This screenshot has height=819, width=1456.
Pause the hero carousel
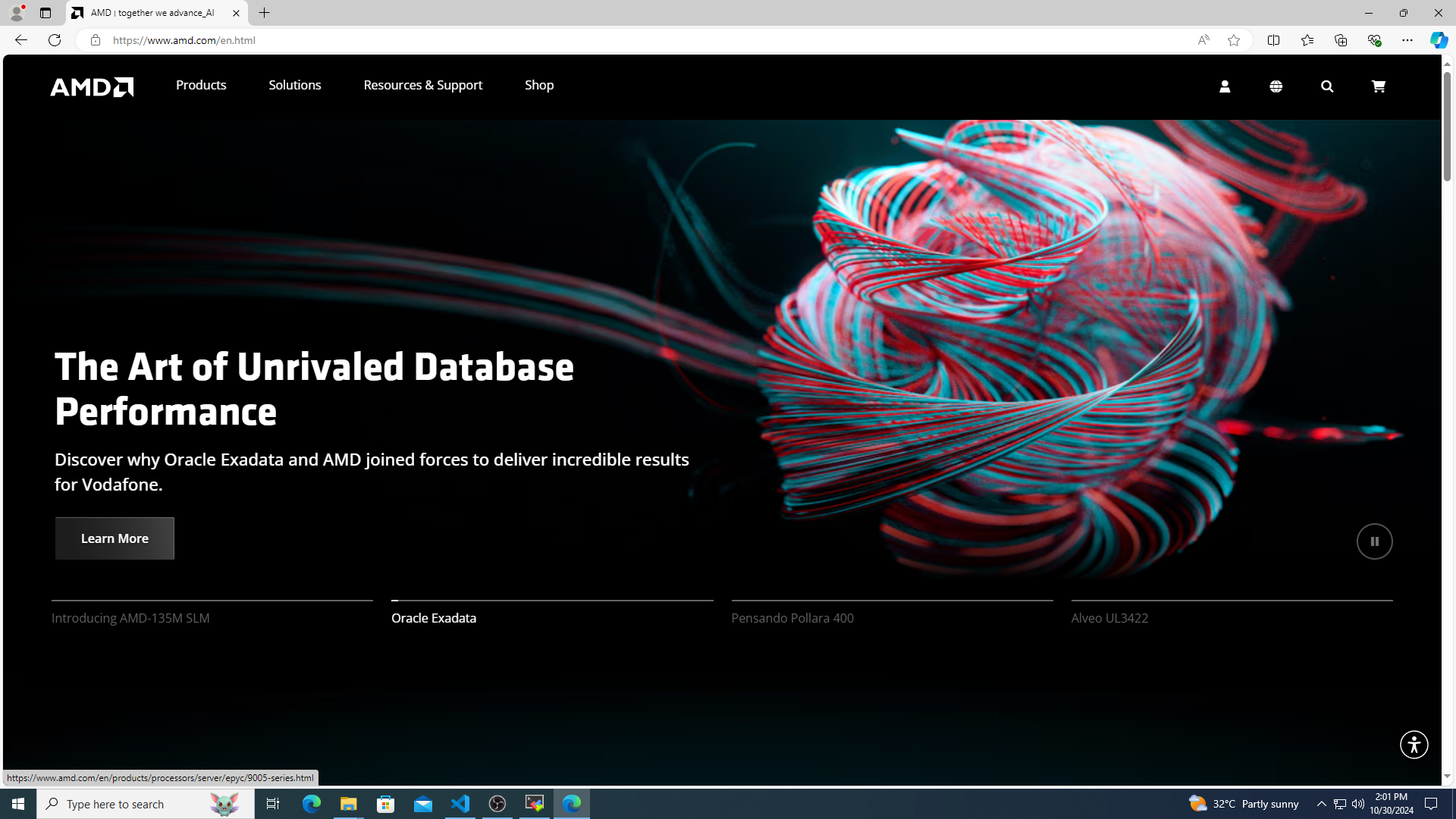(x=1374, y=541)
